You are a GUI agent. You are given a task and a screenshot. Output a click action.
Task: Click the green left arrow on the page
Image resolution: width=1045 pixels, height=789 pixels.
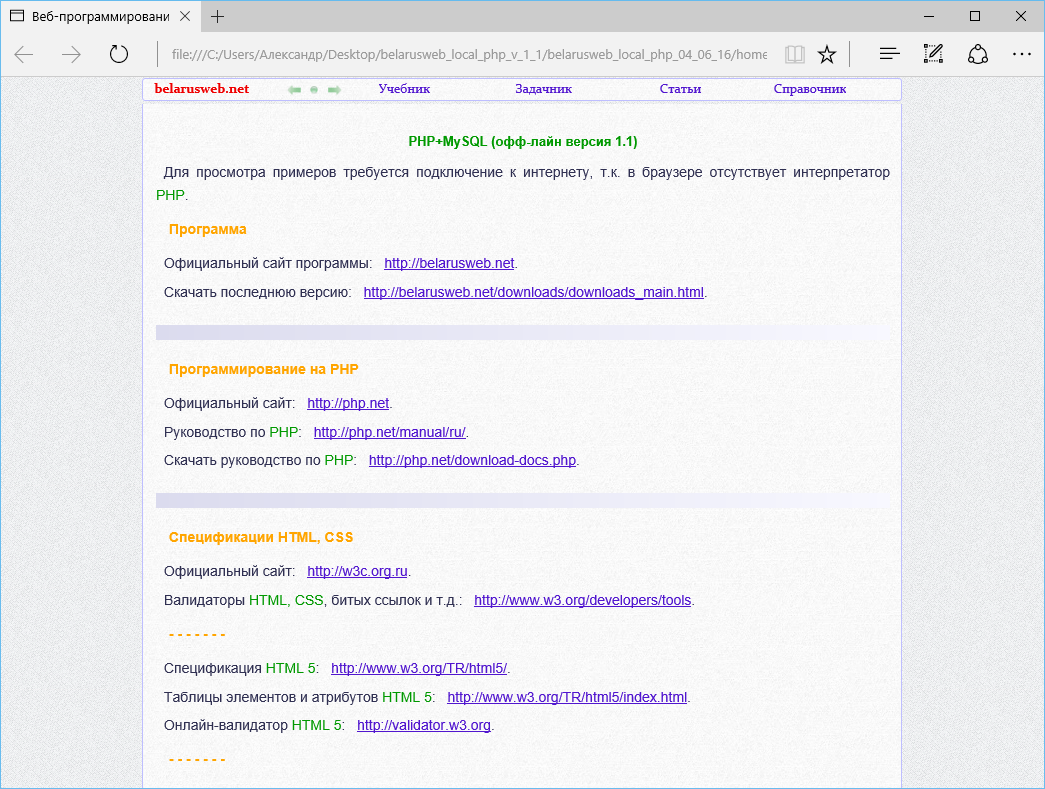click(x=294, y=90)
